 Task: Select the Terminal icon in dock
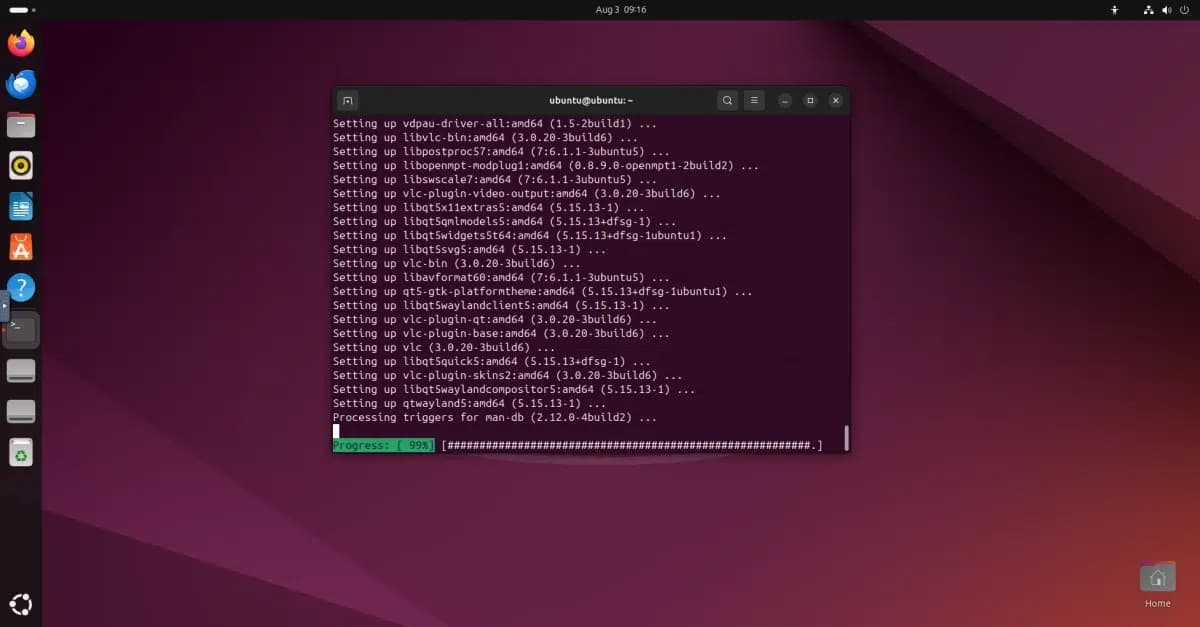21,329
